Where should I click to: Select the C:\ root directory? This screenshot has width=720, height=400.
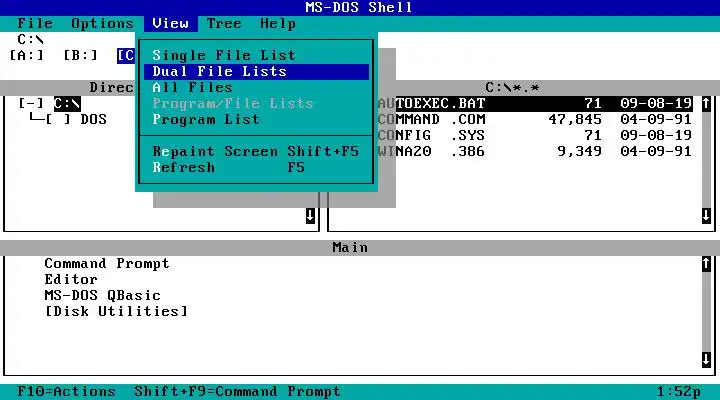pos(67,103)
